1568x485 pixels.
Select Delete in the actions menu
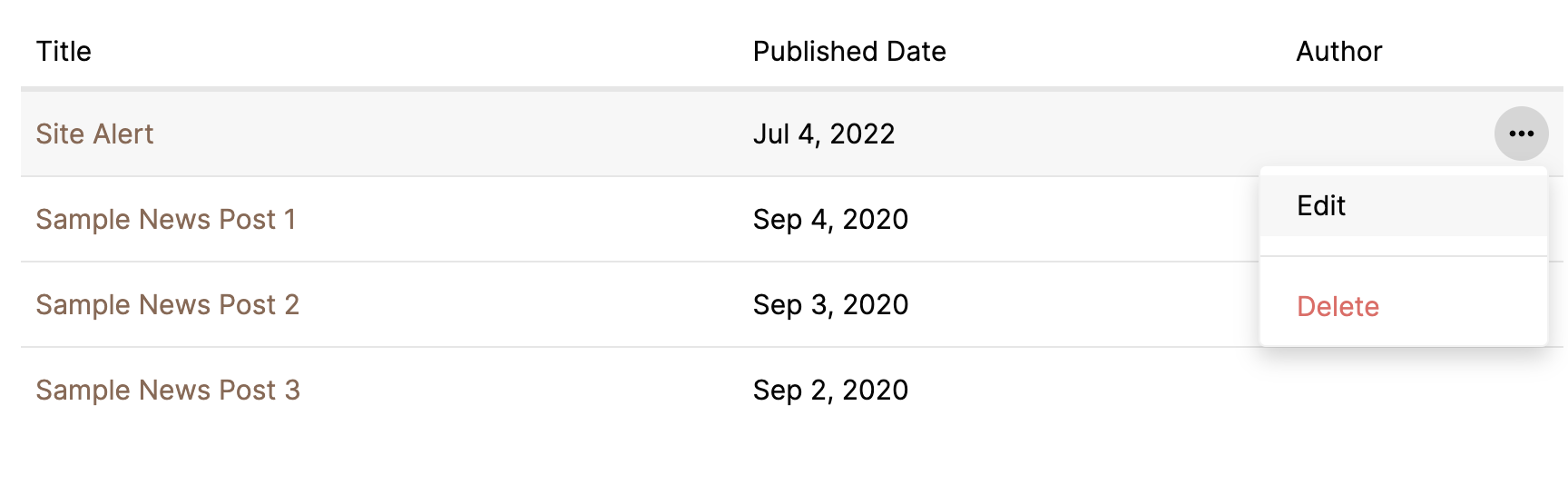1338,307
